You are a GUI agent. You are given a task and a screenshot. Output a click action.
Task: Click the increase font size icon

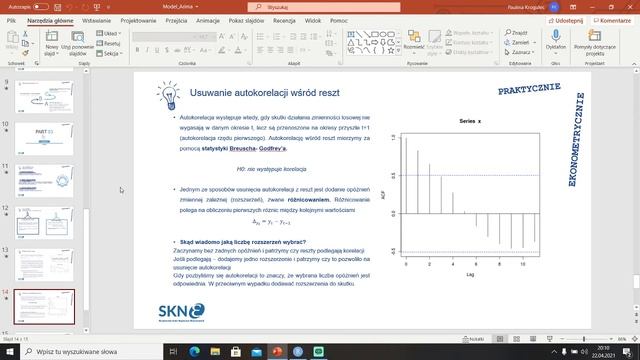pyautogui.click(x=222, y=37)
